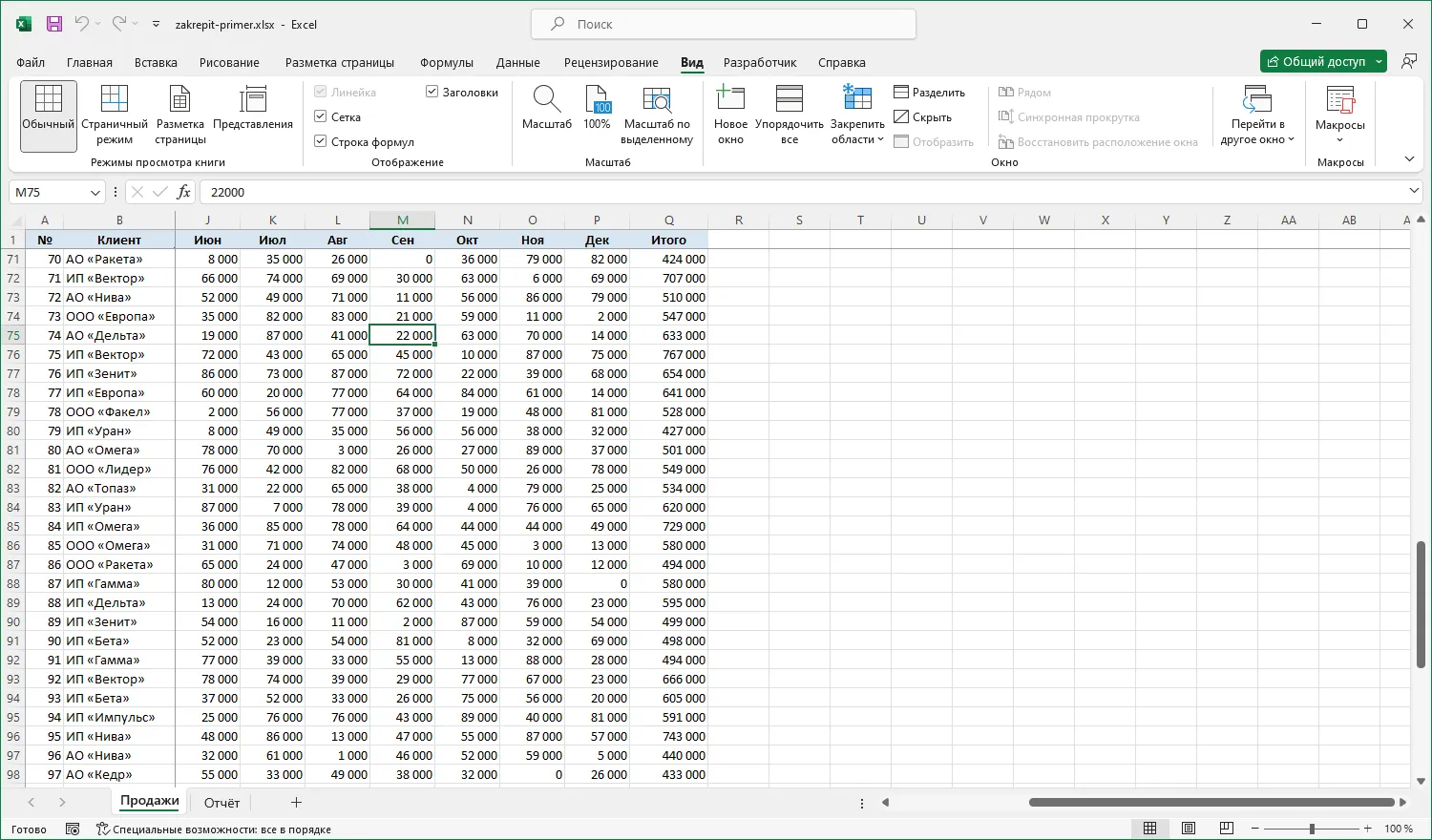Switch to Normal (Обычный) view mode
Viewport: 1432px width, 840px height.
click(x=48, y=115)
